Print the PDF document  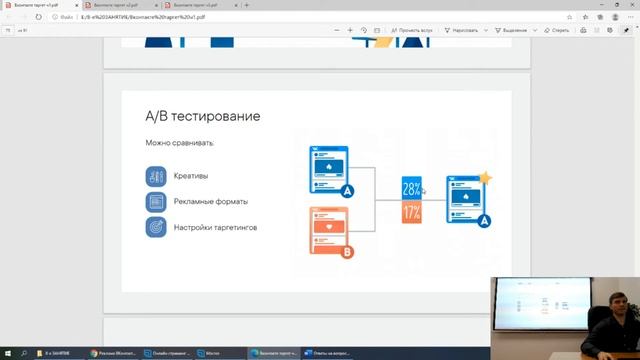pos(583,30)
